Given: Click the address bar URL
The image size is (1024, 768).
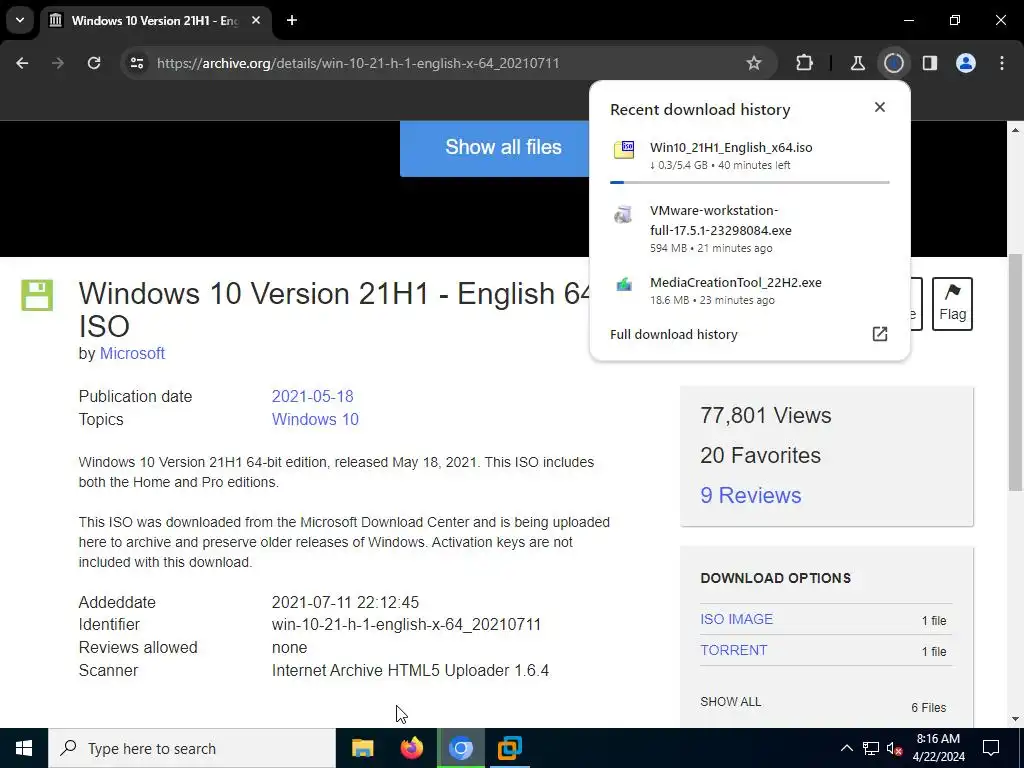Looking at the screenshot, I should click(358, 63).
